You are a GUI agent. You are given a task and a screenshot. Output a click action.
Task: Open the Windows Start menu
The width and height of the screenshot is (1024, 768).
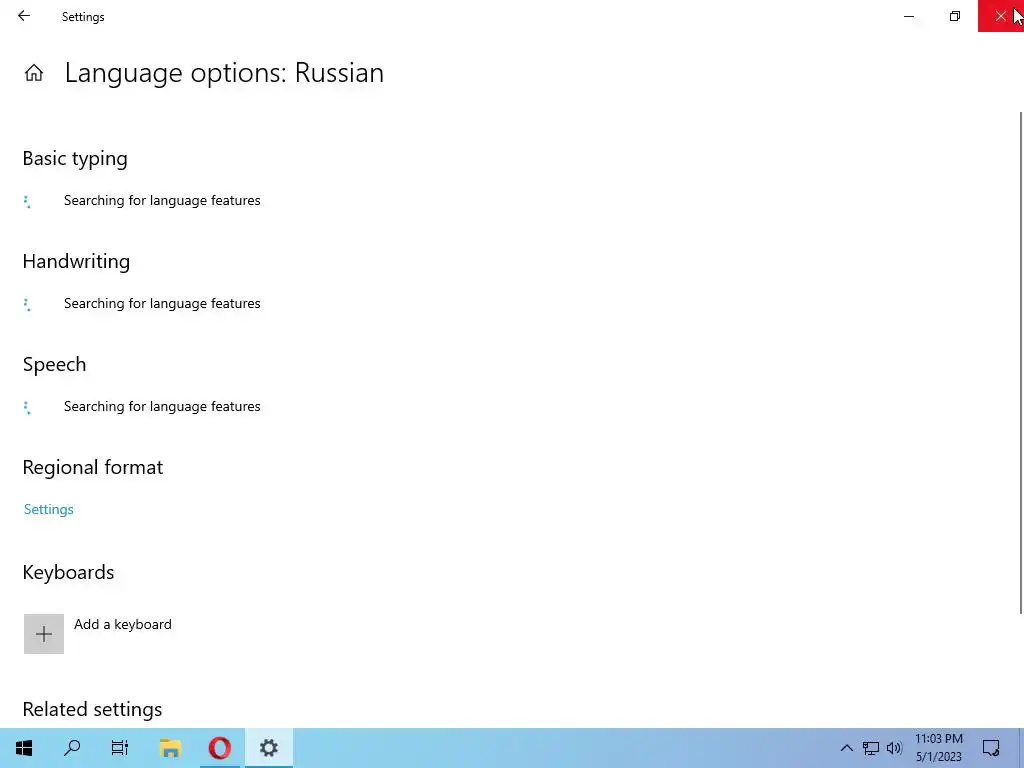pyautogui.click(x=24, y=748)
